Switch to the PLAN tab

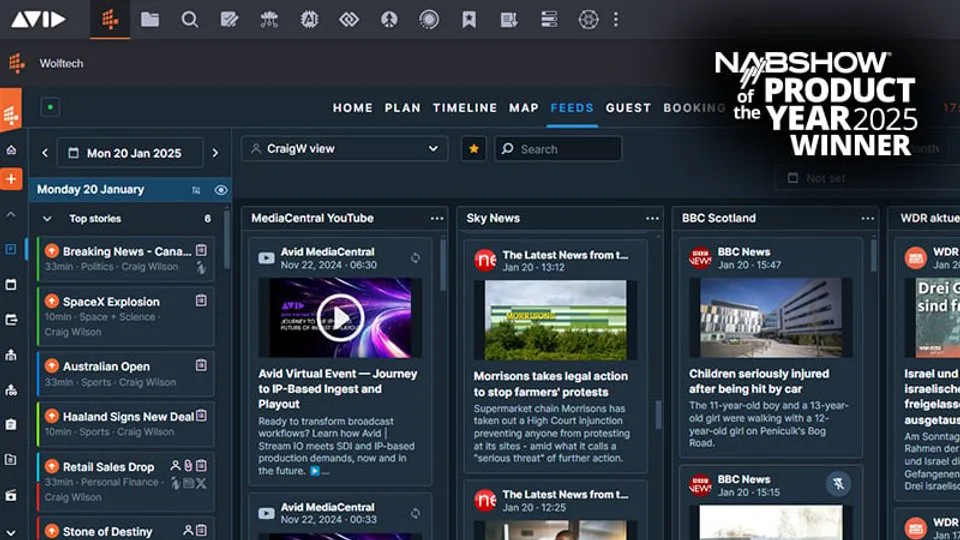pyautogui.click(x=403, y=108)
